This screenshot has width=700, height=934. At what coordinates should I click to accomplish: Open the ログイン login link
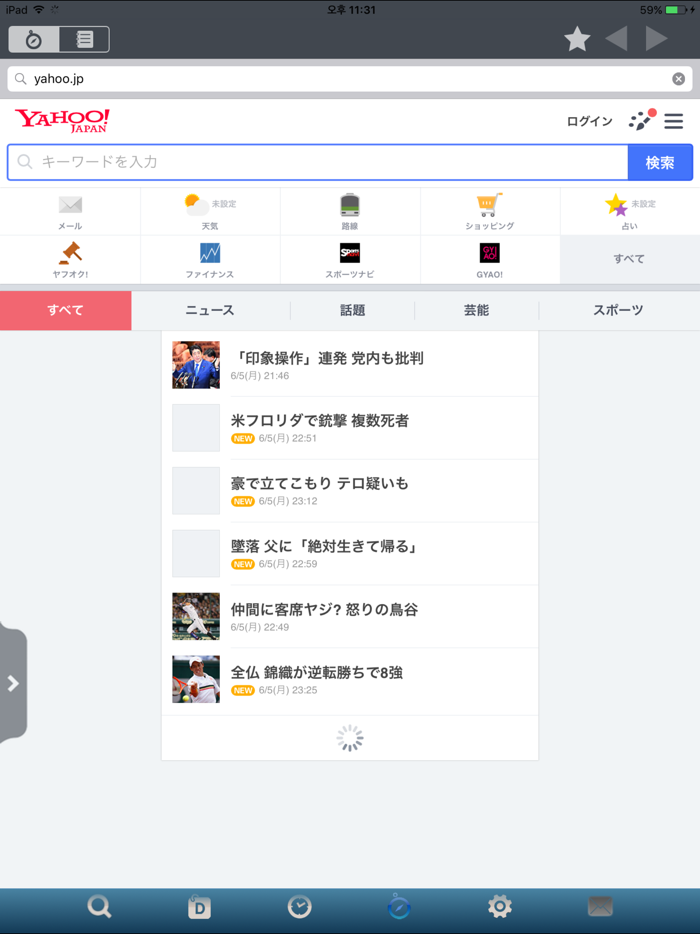[x=589, y=122]
